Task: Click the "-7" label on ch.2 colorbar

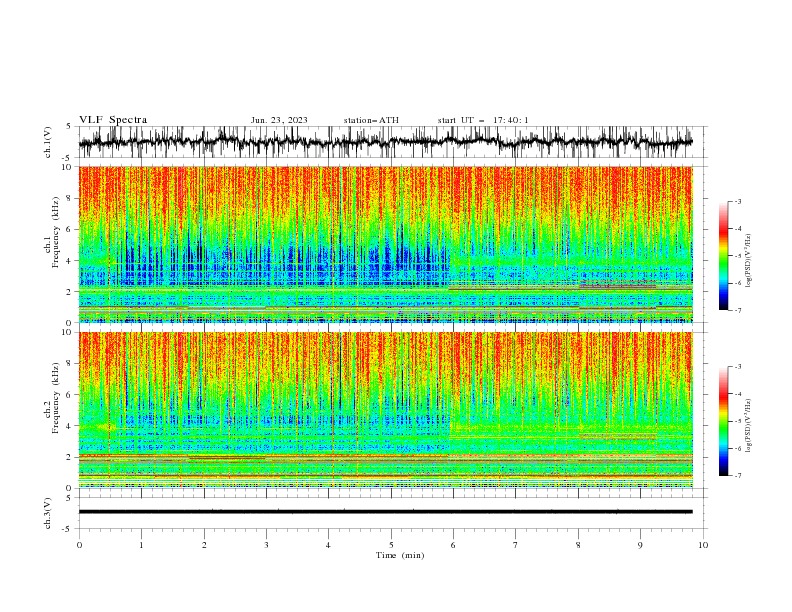Action: click(738, 475)
